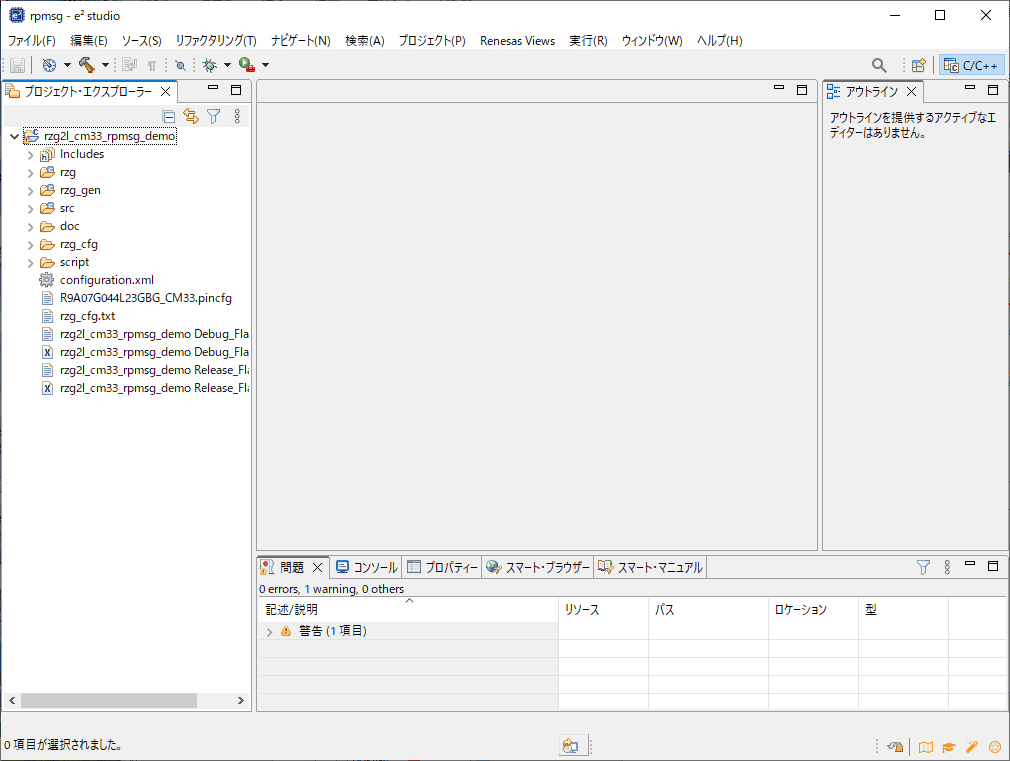The image size is (1010, 761).
Task: Toggle Link with Editor in Project Explorer
Action: 191,116
